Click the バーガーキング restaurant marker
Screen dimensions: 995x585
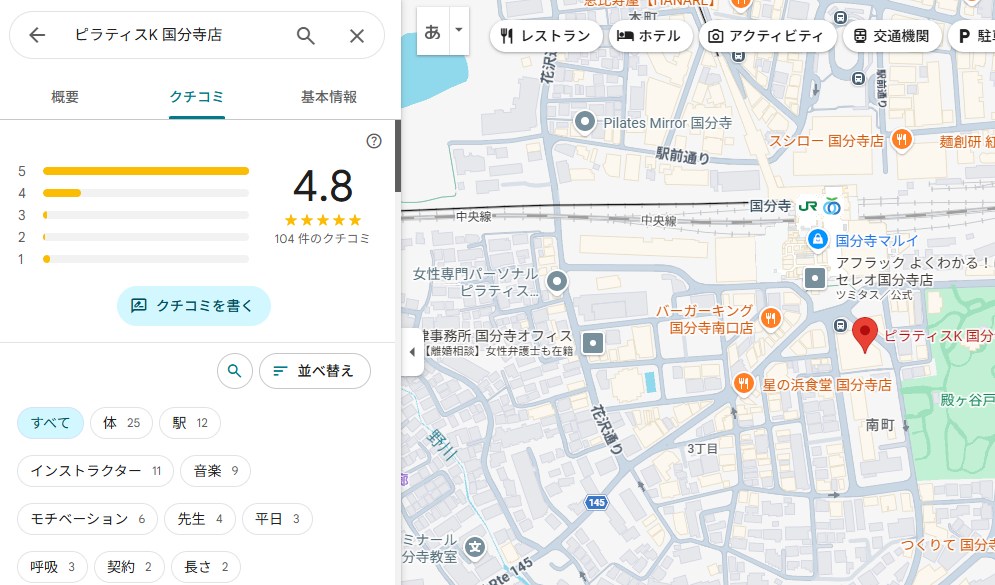tap(770, 318)
